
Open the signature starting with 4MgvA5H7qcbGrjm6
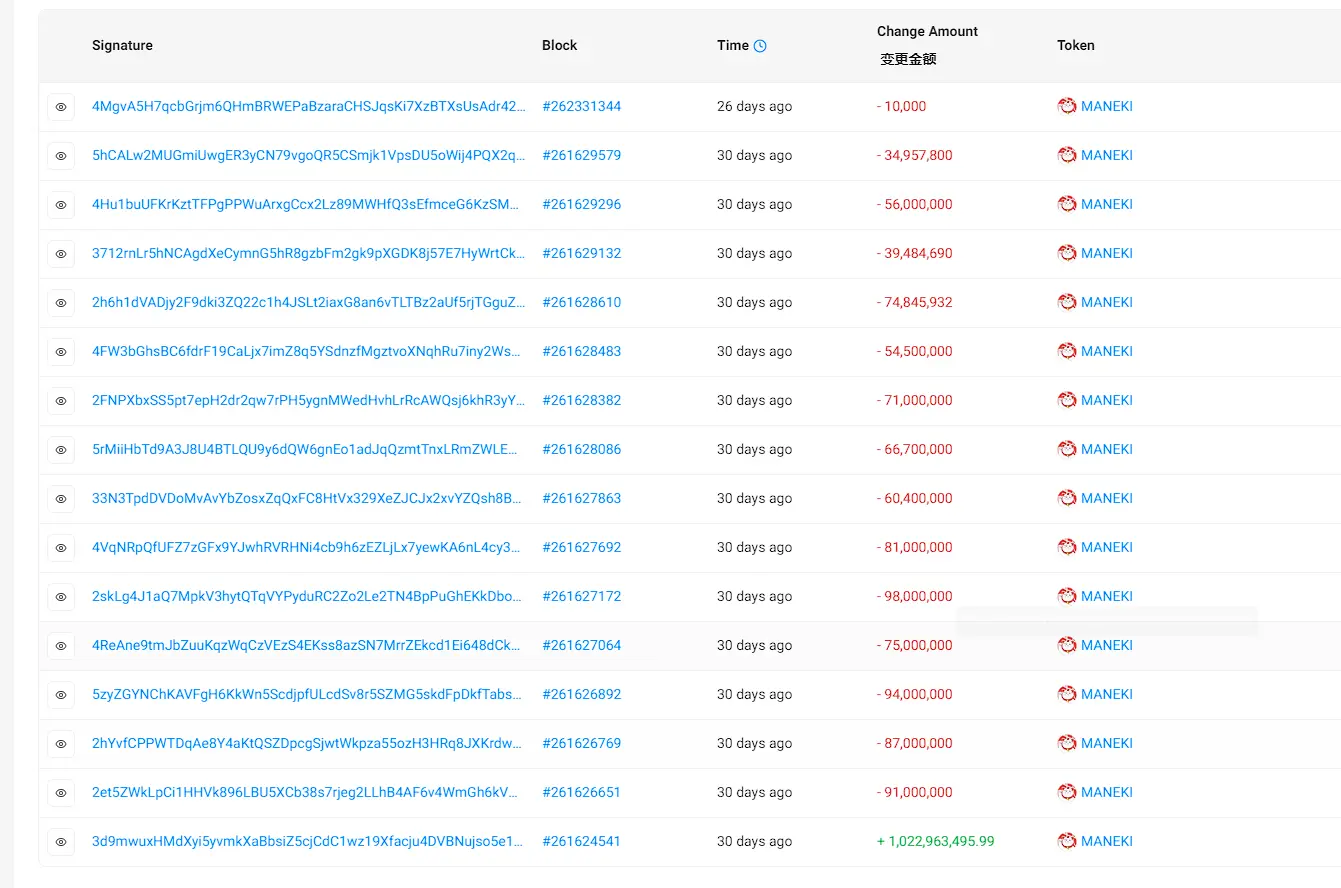tap(308, 106)
